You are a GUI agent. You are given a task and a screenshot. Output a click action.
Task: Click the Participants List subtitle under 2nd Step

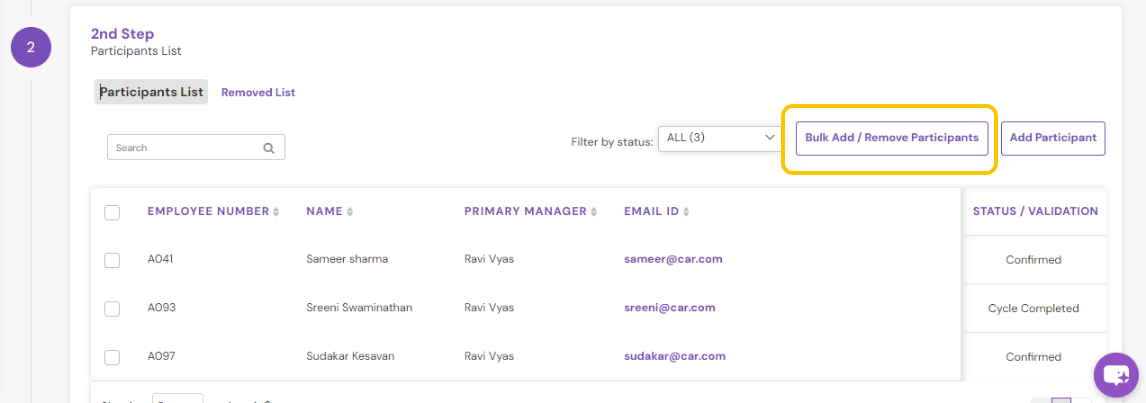coord(136,51)
